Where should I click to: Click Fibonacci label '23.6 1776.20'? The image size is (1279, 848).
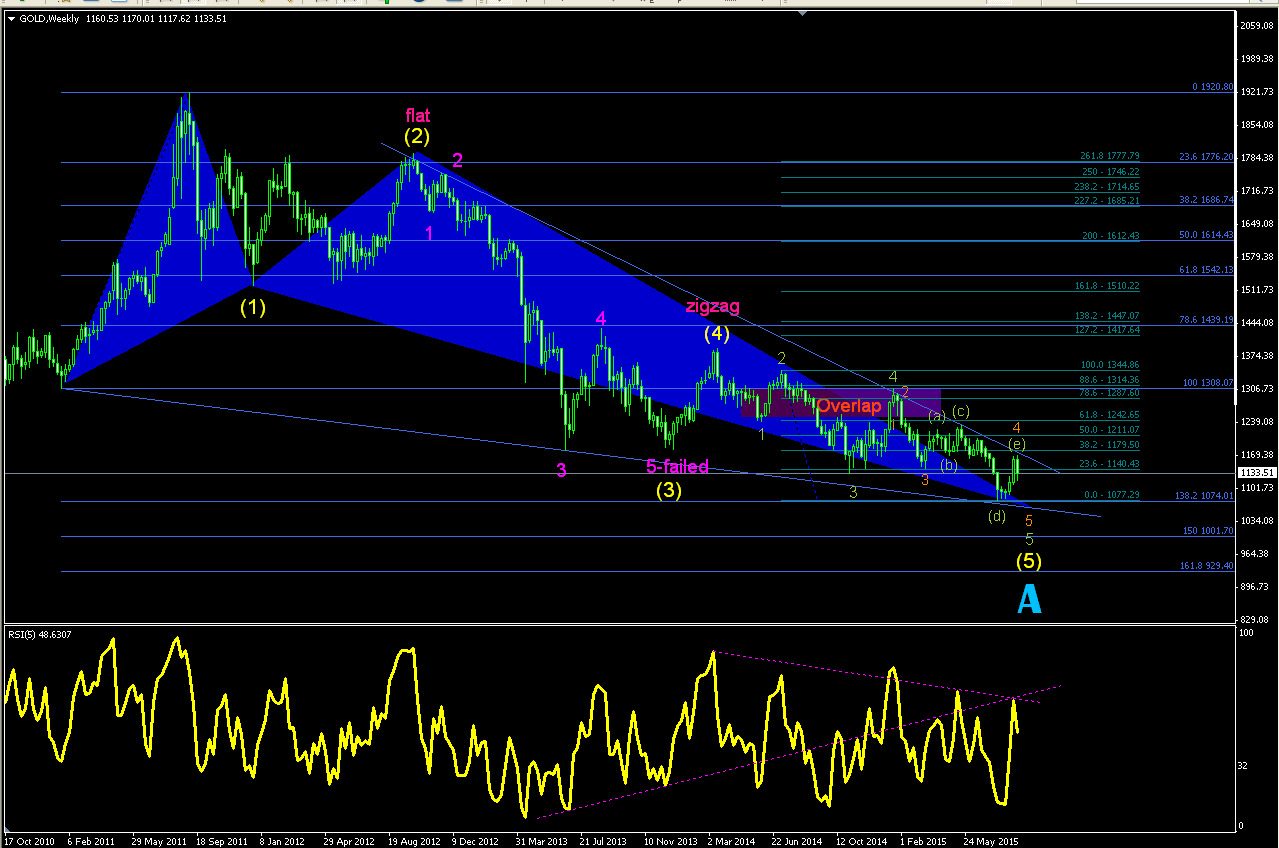1204,156
